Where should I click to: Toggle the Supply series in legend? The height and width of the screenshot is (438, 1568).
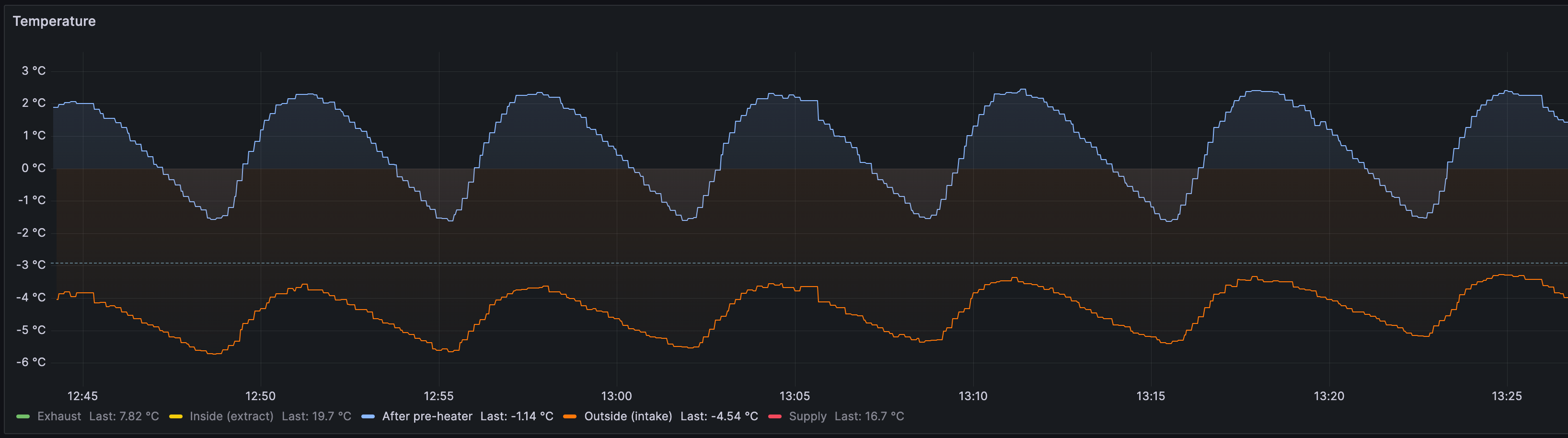click(x=807, y=416)
